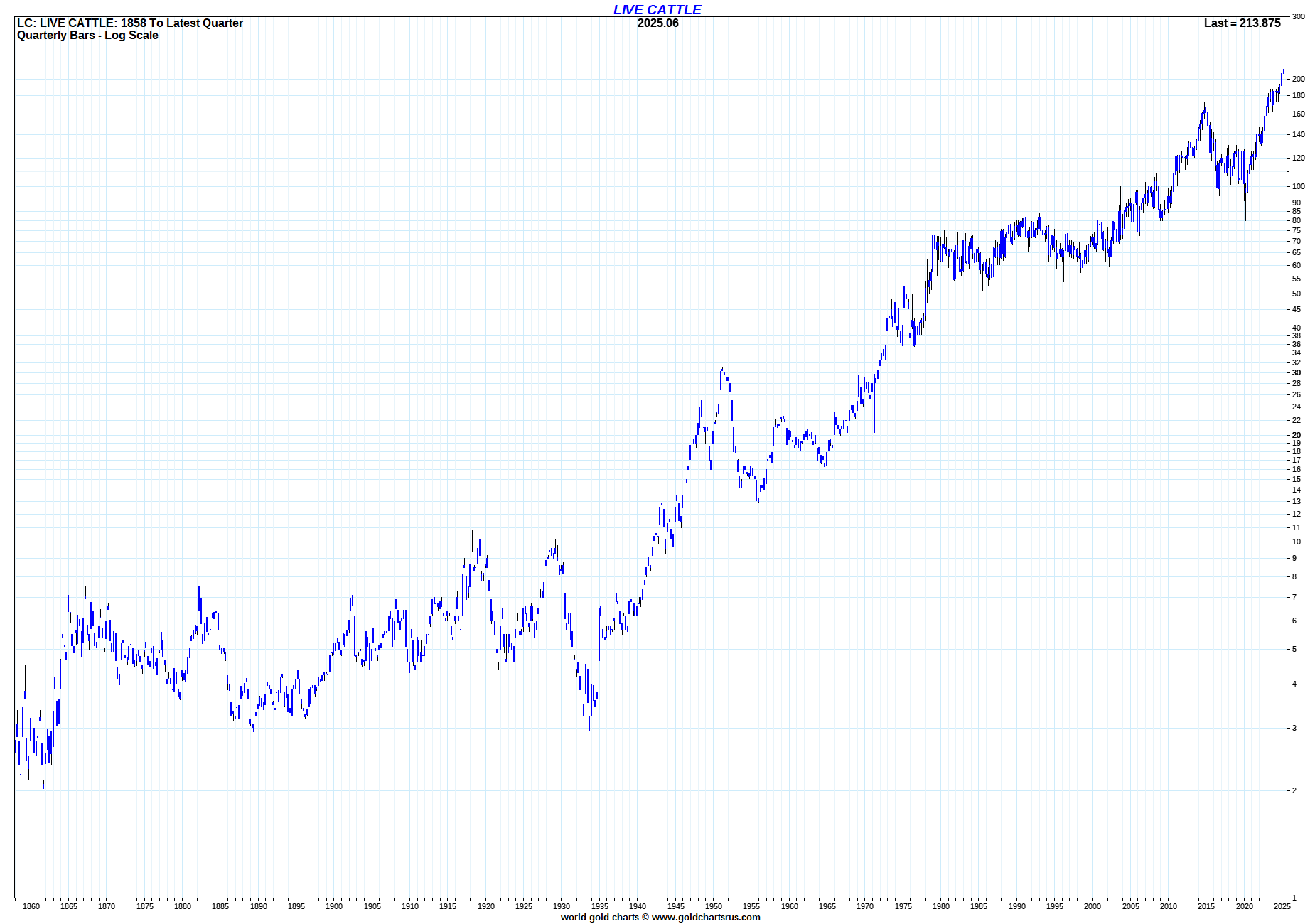The width and height of the screenshot is (1315, 924).
Task: Click the 24 price axis label
Action: click(x=1297, y=407)
